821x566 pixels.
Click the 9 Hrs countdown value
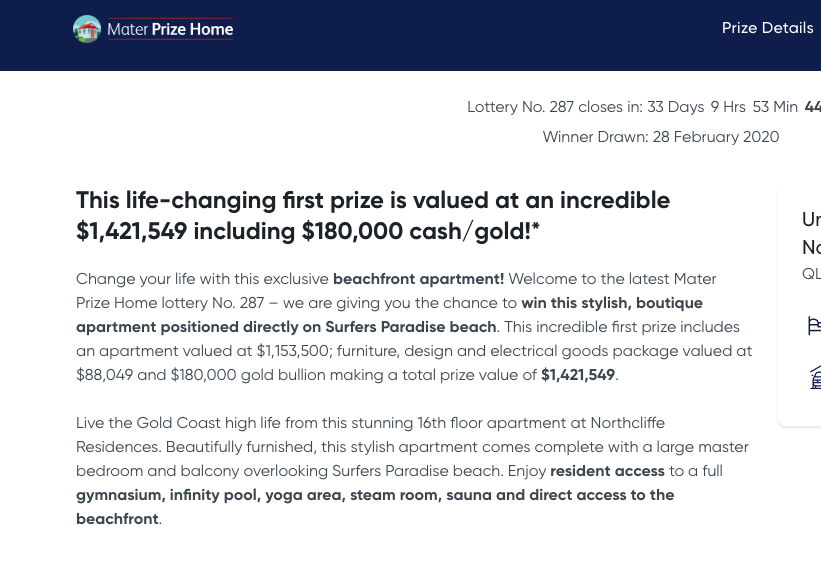(x=728, y=107)
